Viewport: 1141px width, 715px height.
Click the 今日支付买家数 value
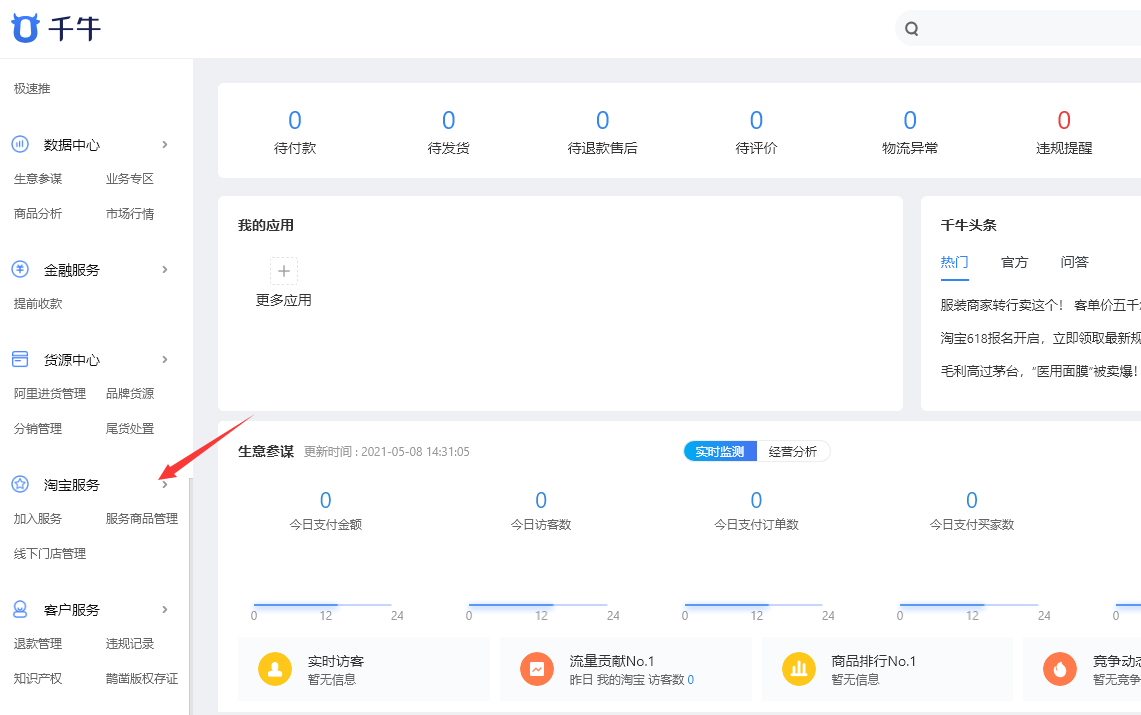click(x=971, y=500)
